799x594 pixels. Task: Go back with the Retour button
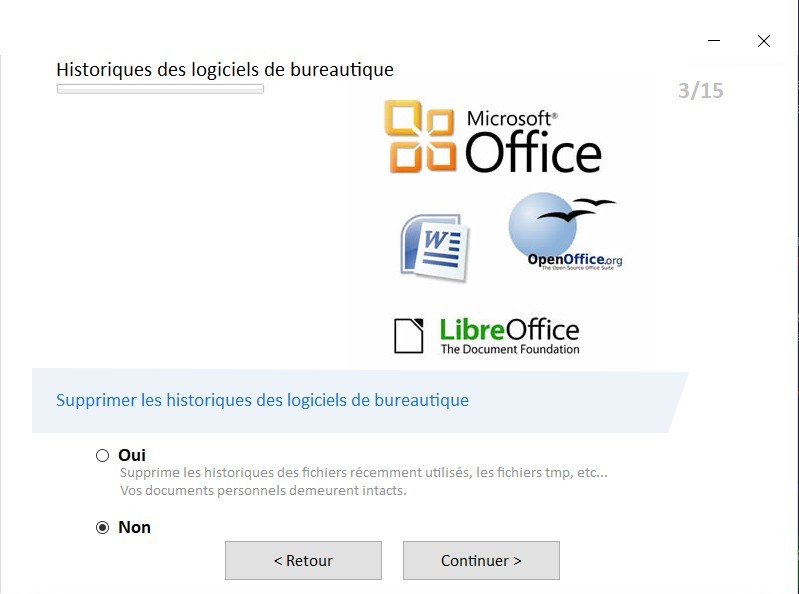point(303,560)
